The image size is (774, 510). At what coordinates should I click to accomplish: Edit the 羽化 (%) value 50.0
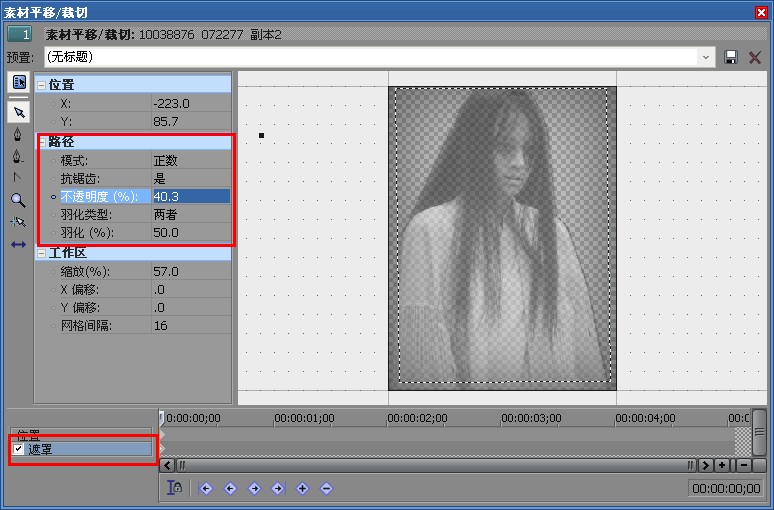191,233
